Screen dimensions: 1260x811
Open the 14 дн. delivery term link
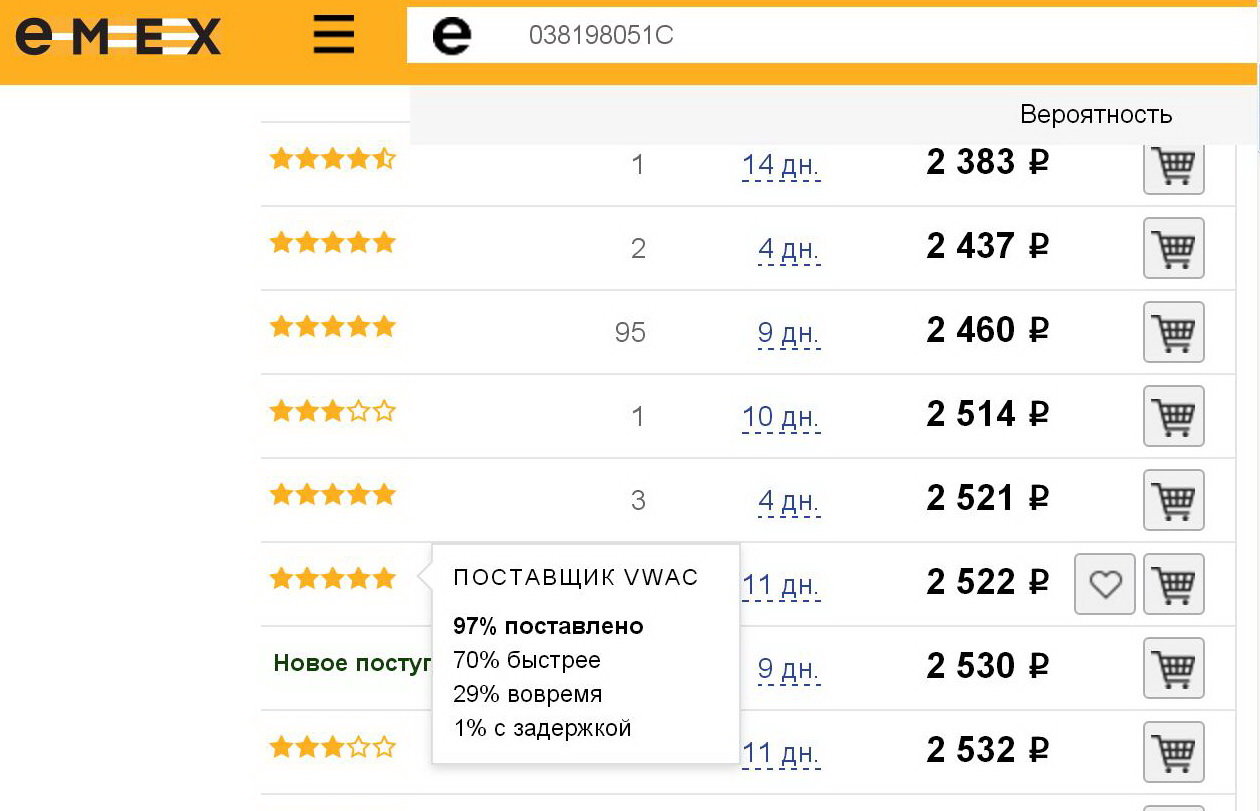pos(781,164)
